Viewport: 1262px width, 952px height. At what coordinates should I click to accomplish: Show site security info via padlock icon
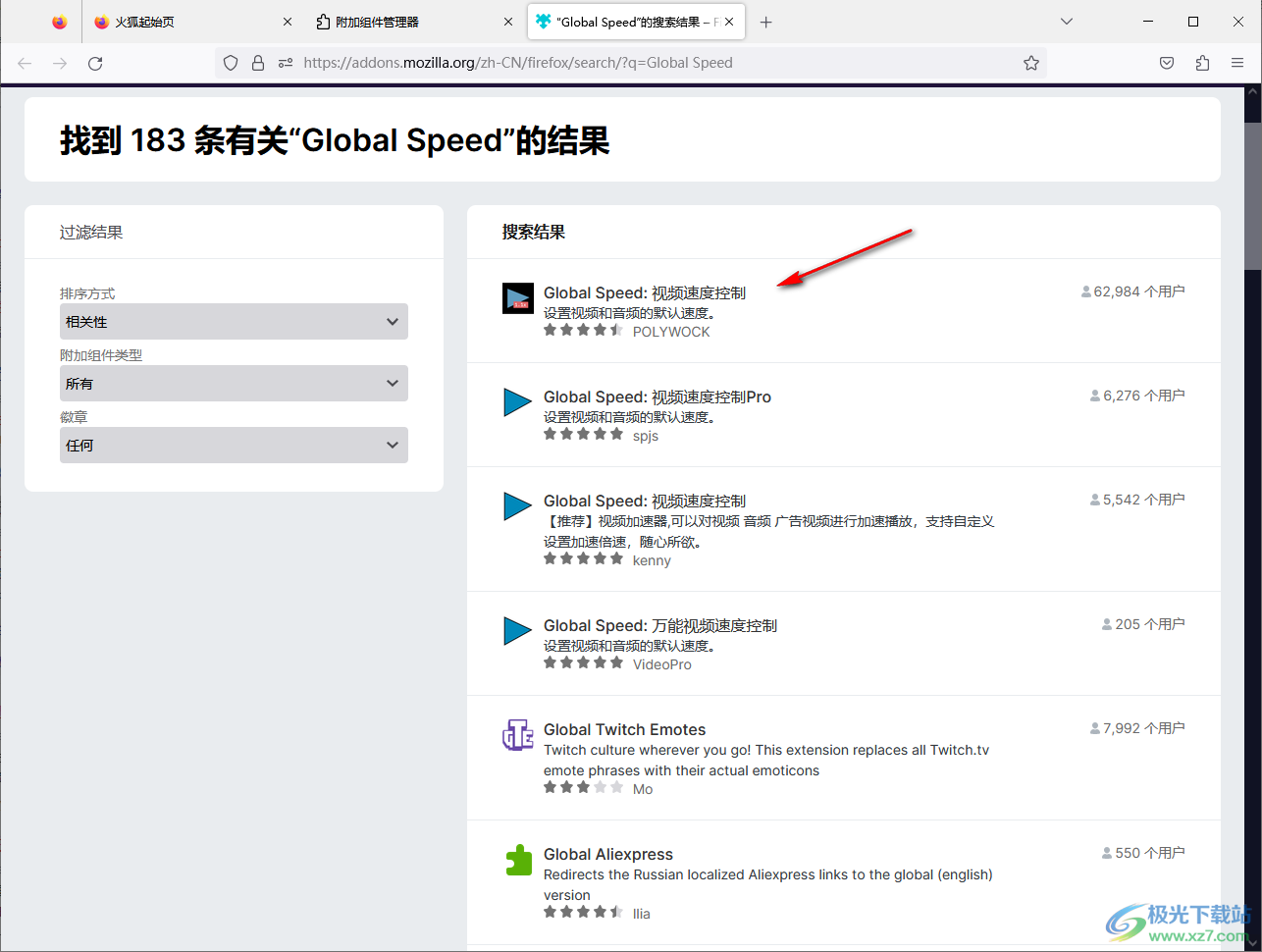[x=258, y=63]
